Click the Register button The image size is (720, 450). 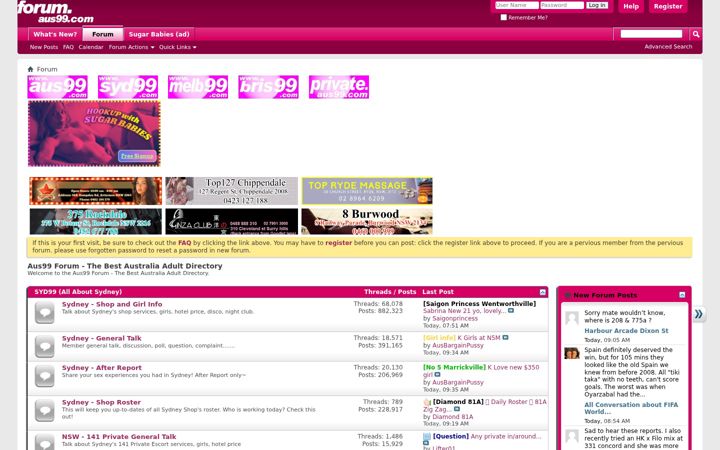[668, 6]
